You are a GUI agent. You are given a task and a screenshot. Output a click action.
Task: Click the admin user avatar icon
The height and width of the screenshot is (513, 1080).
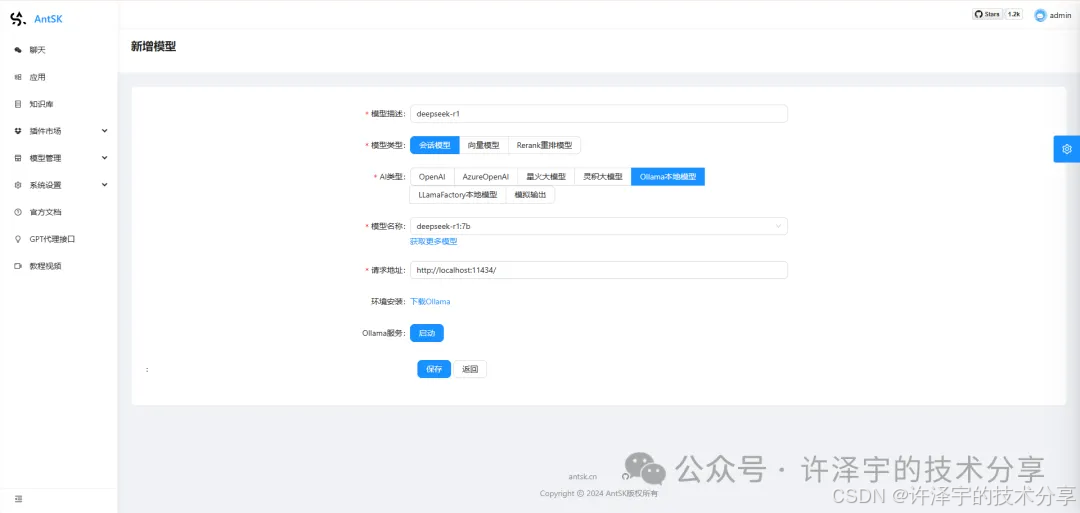tap(1040, 16)
